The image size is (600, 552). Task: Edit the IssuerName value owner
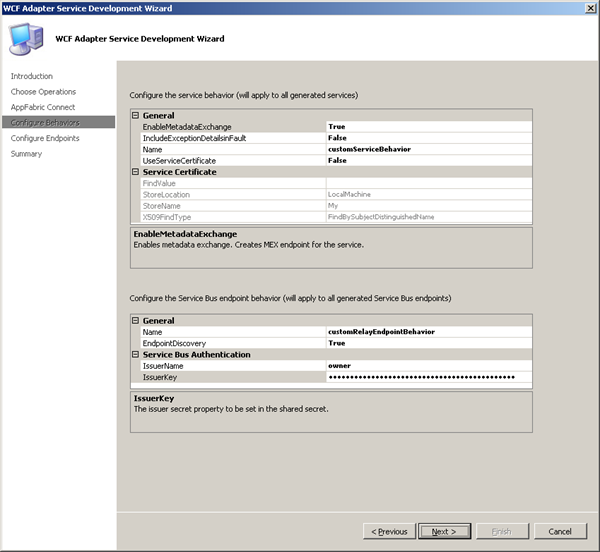click(429, 366)
